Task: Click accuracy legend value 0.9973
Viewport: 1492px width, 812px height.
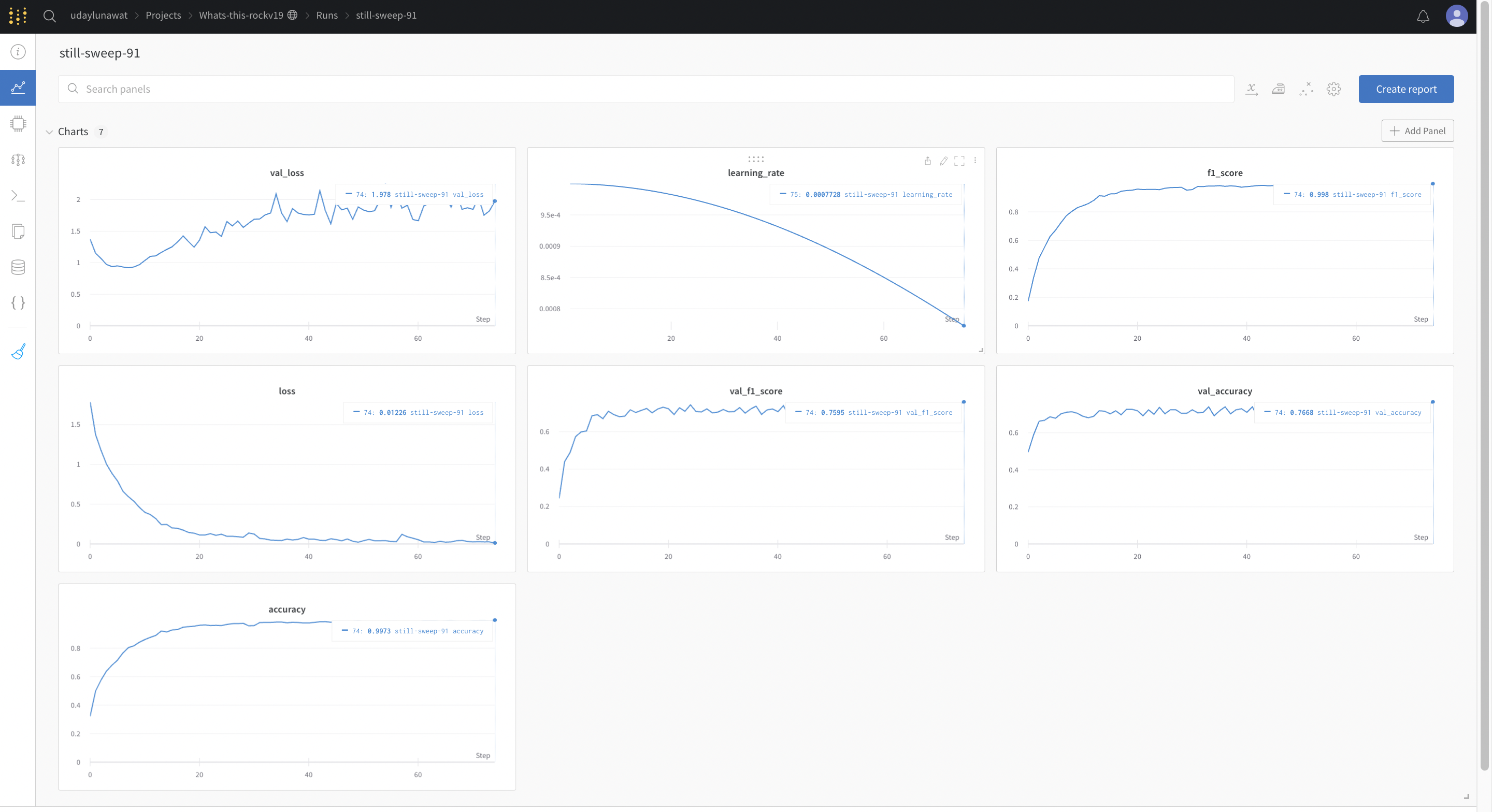Action: click(x=379, y=631)
